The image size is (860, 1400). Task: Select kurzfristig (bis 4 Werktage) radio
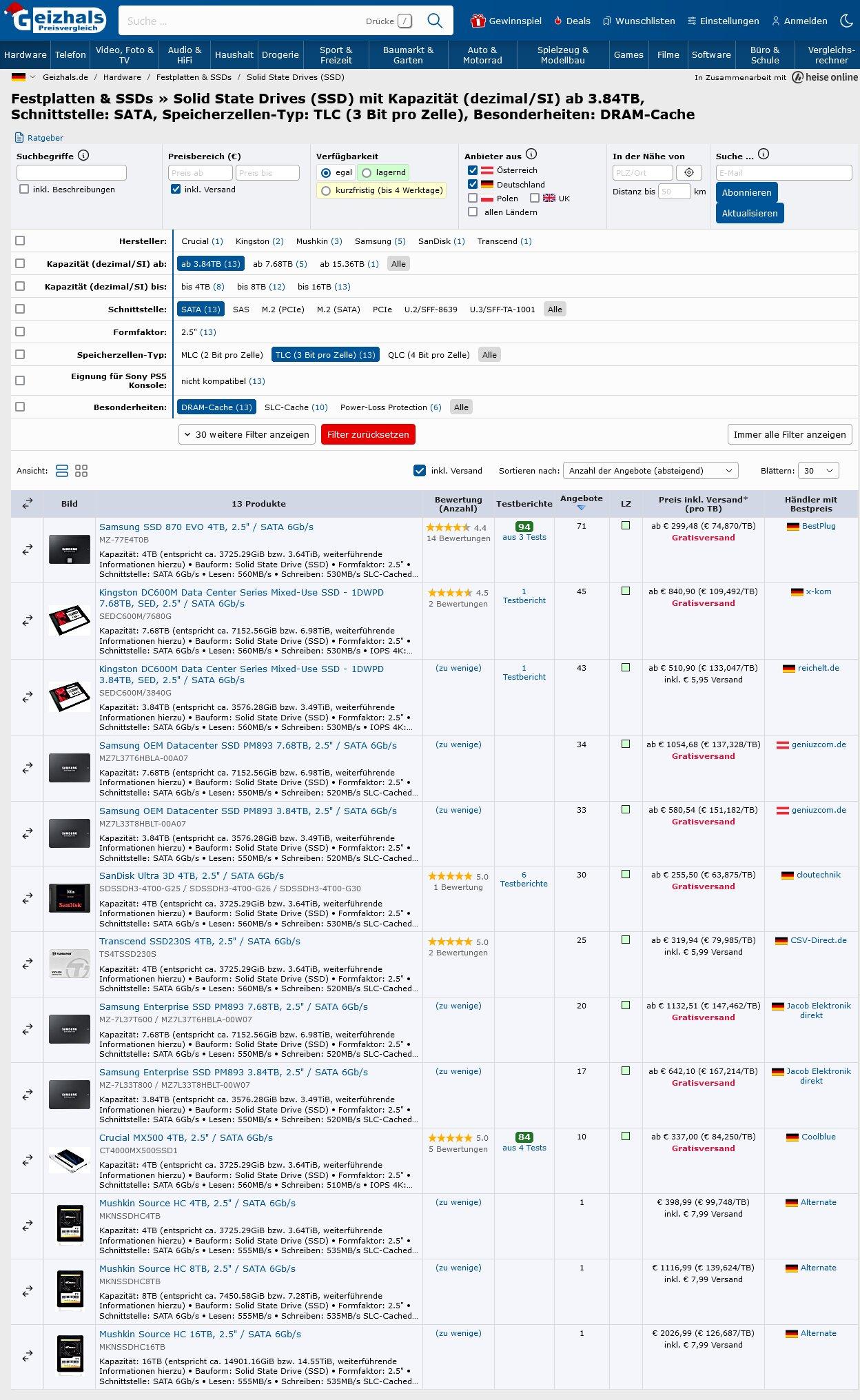[326, 190]
